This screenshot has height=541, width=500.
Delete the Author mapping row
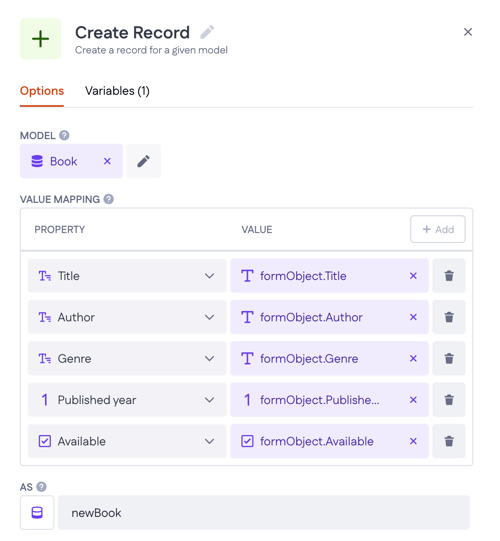point(449,317)
